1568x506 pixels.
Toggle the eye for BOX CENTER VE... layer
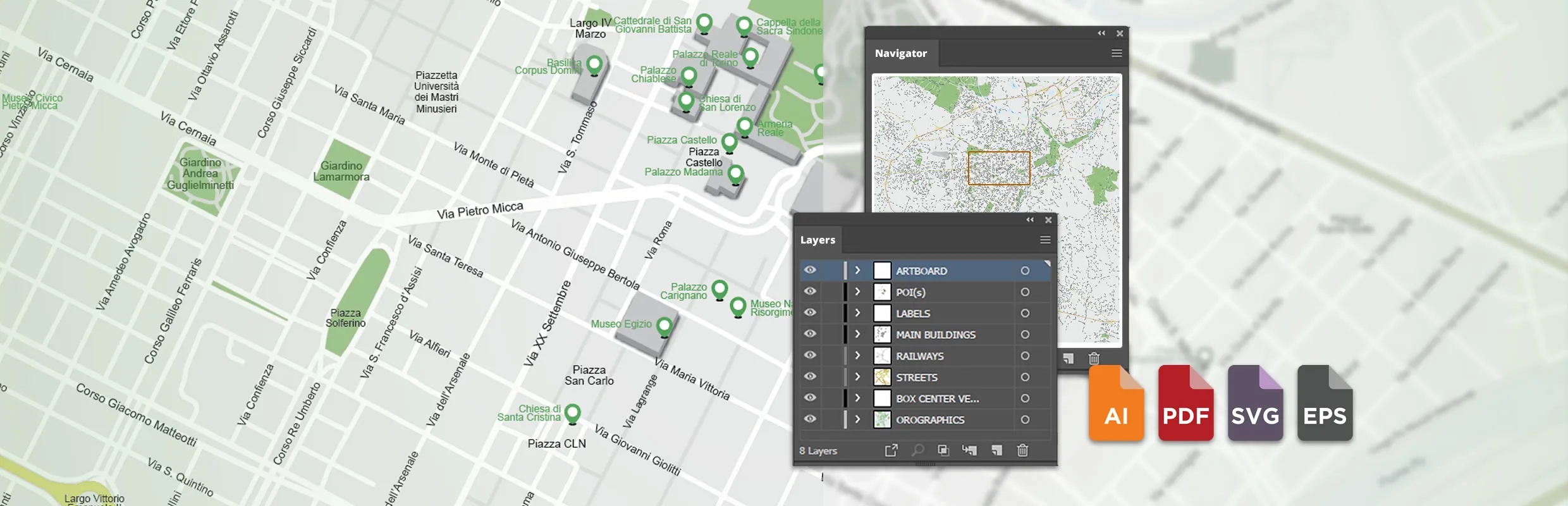[x=810, y=398]
